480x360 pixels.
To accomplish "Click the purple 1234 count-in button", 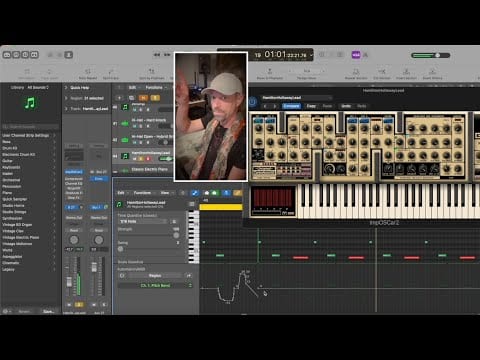I will 356,55.
